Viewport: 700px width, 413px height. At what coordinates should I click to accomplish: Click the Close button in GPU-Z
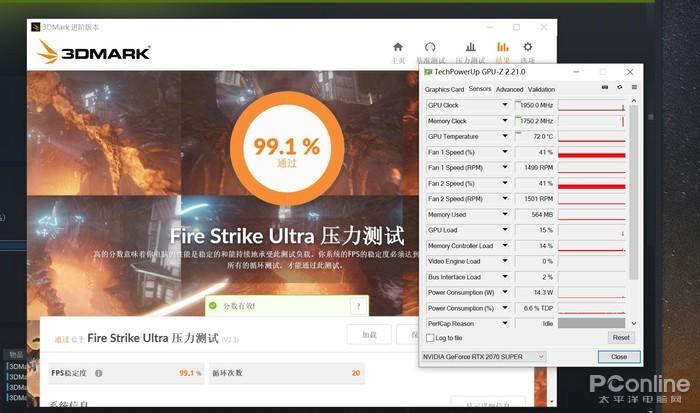619,357
